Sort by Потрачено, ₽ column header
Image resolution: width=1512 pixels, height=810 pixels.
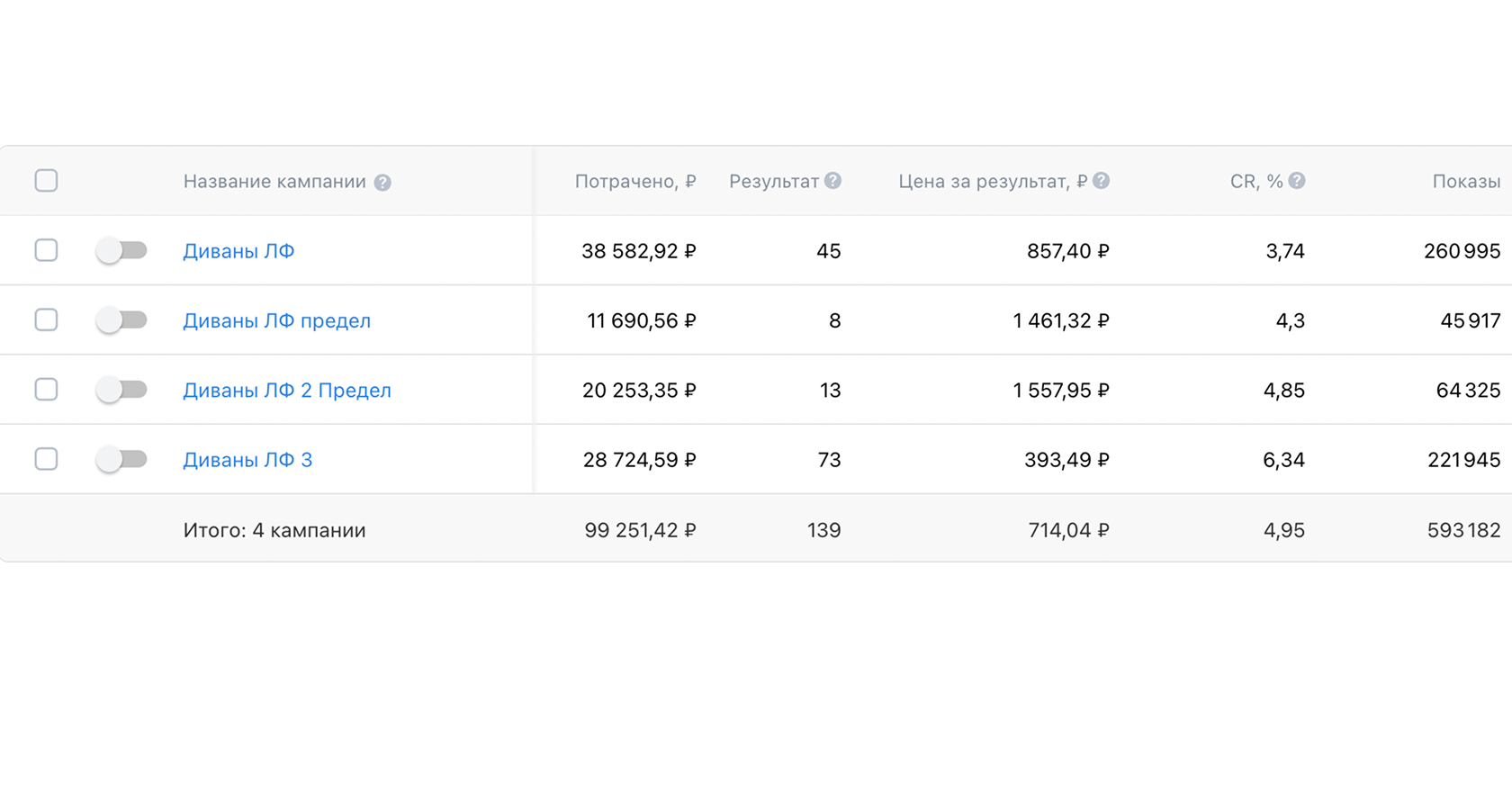[x=635, y=182]
